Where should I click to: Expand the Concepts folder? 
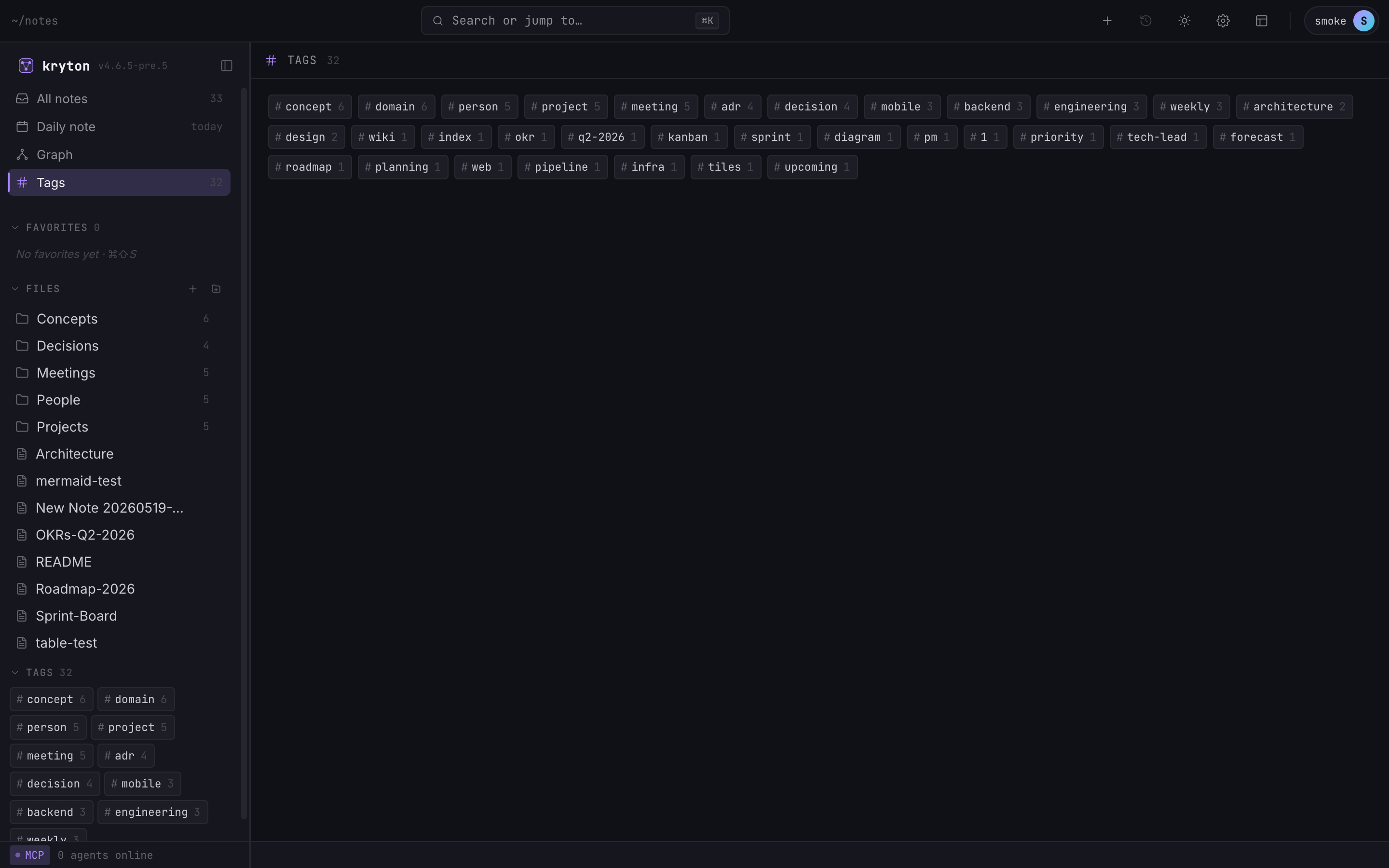click(120, 319)
